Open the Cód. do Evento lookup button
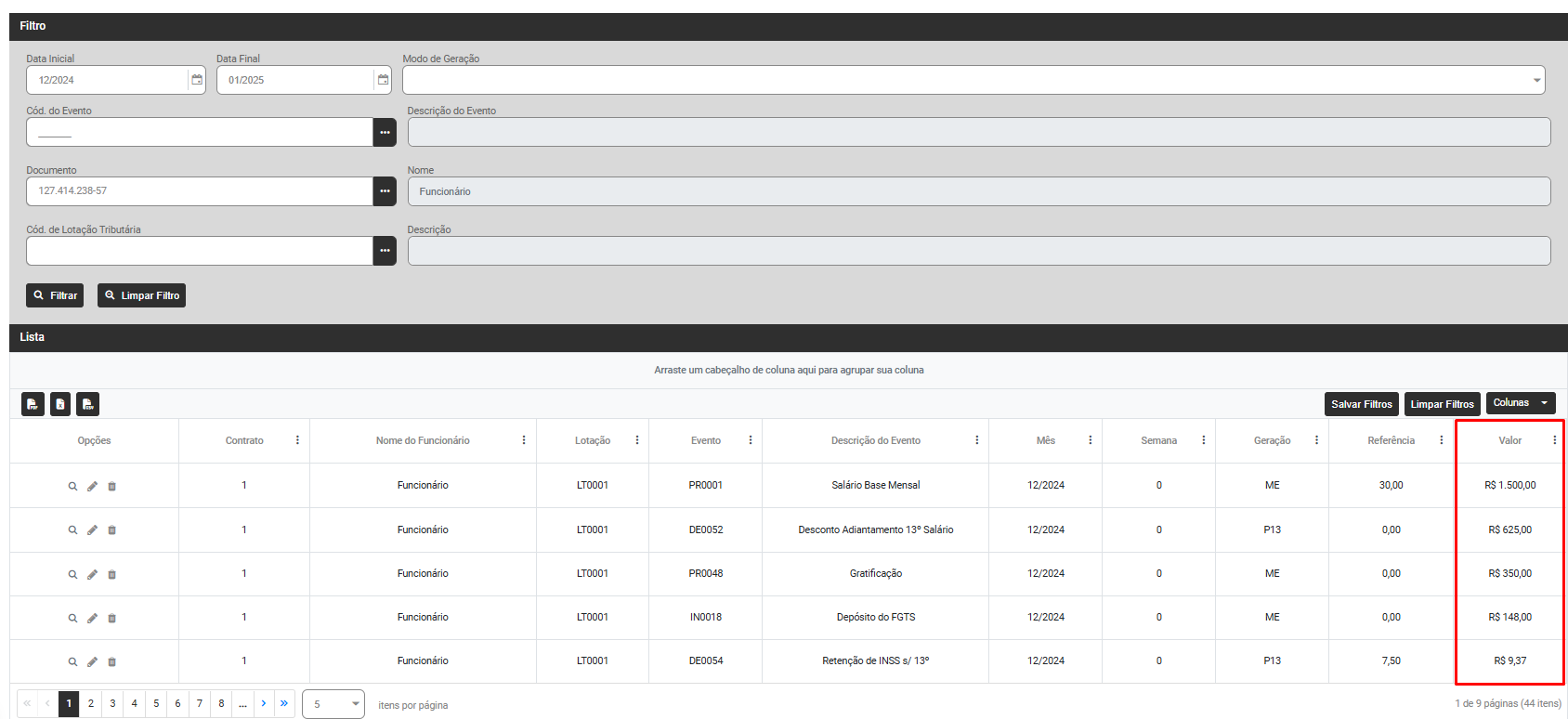The height and width of the screenshot is (719, 1568). pyautogui.click(x=385, y=132)
